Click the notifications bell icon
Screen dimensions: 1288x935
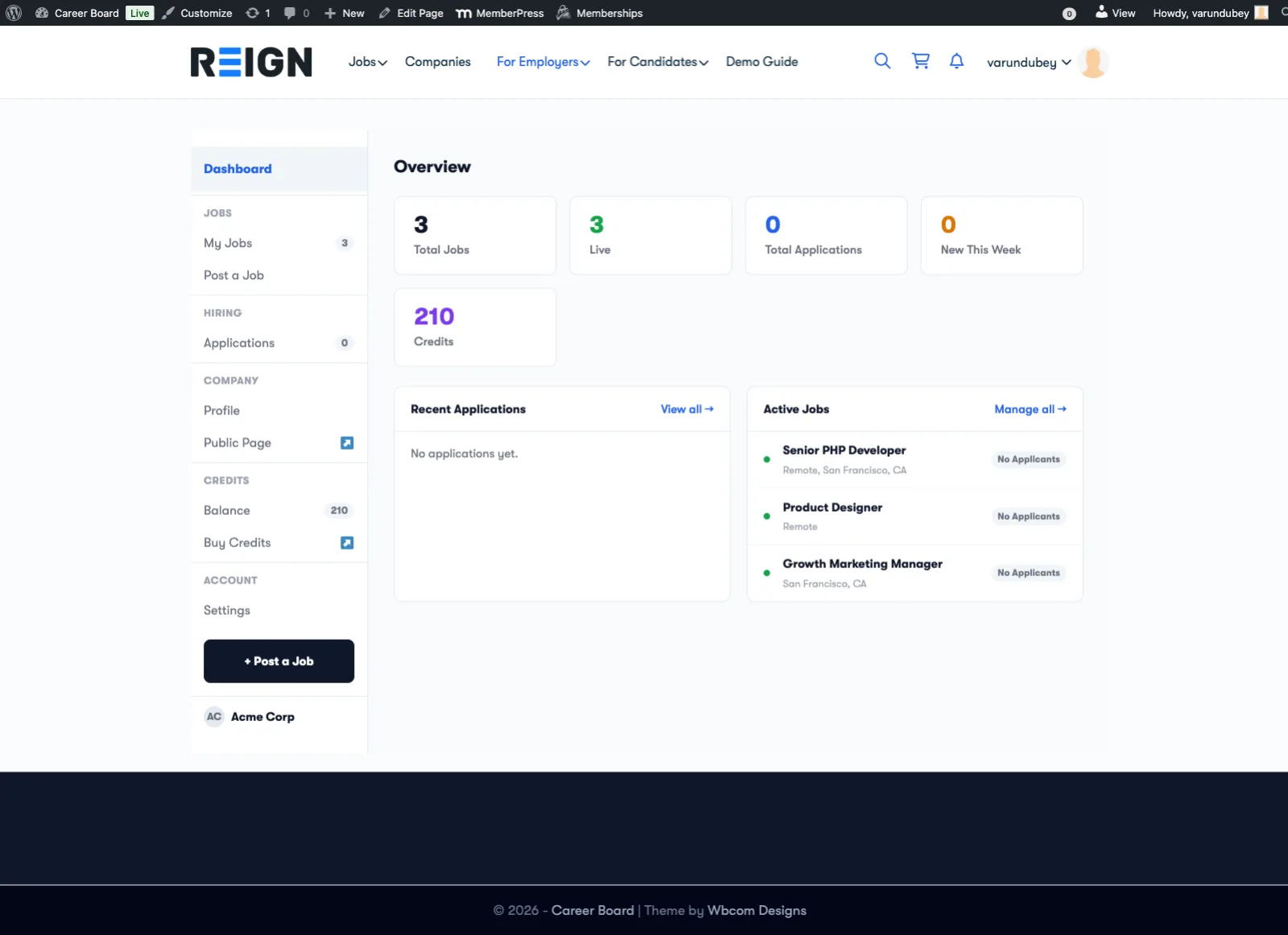pyautogui.click(x=956, y=61)
